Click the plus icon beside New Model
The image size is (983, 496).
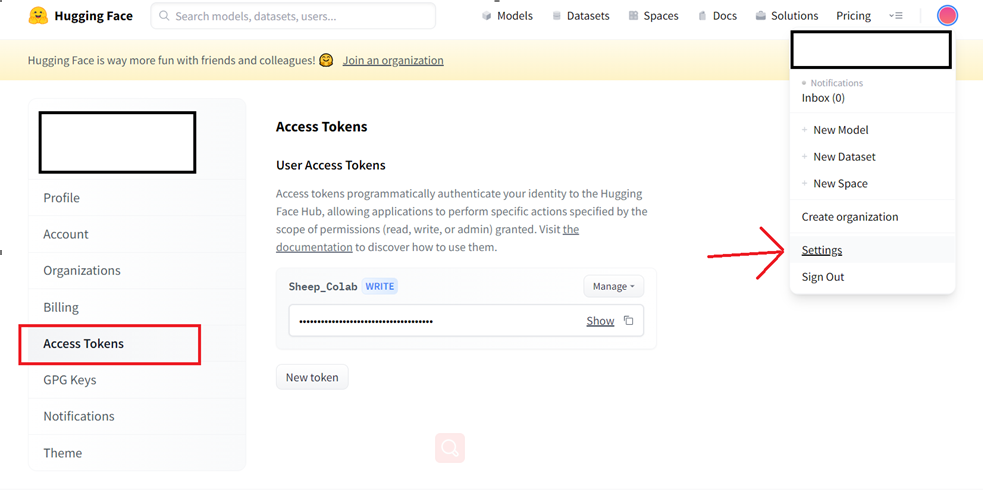[804, 130]
